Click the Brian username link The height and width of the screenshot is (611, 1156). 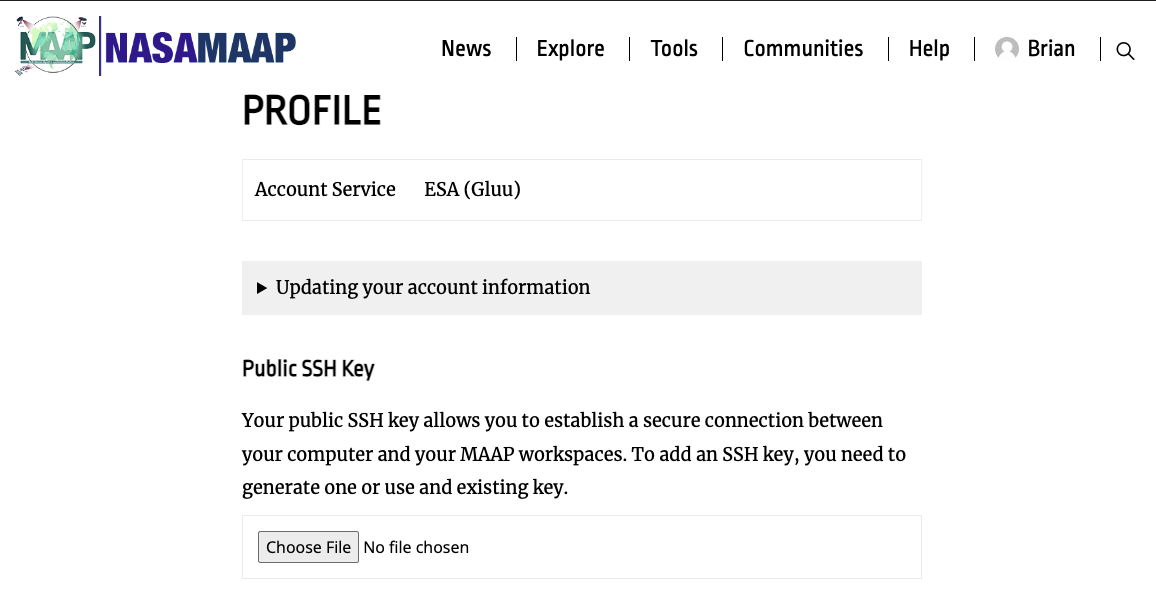point(1051,48)
